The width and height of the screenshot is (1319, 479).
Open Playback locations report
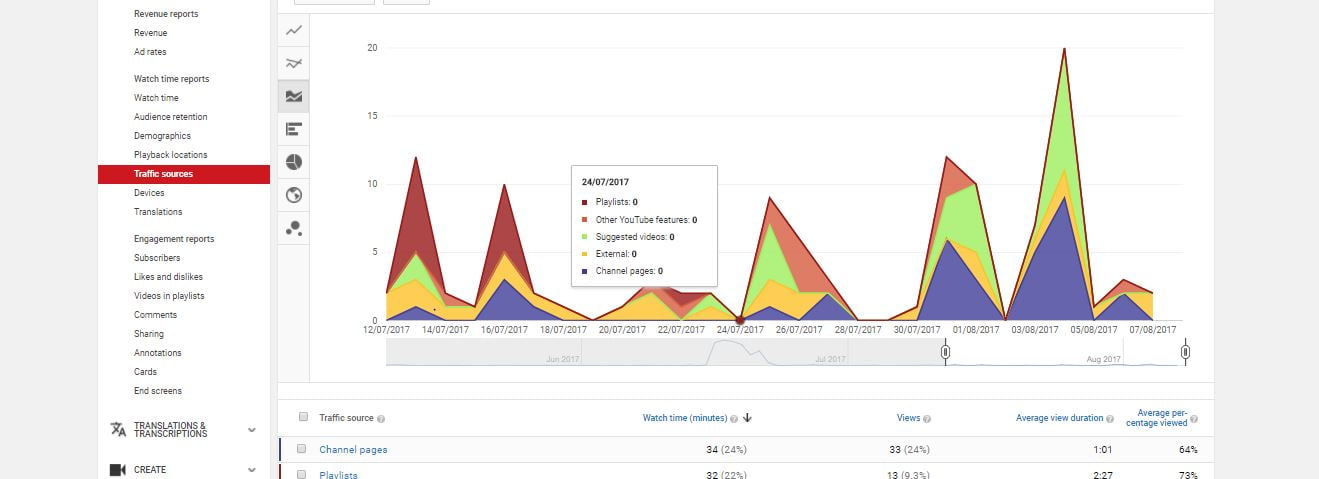pyautogui.click(x=171, y=155)
